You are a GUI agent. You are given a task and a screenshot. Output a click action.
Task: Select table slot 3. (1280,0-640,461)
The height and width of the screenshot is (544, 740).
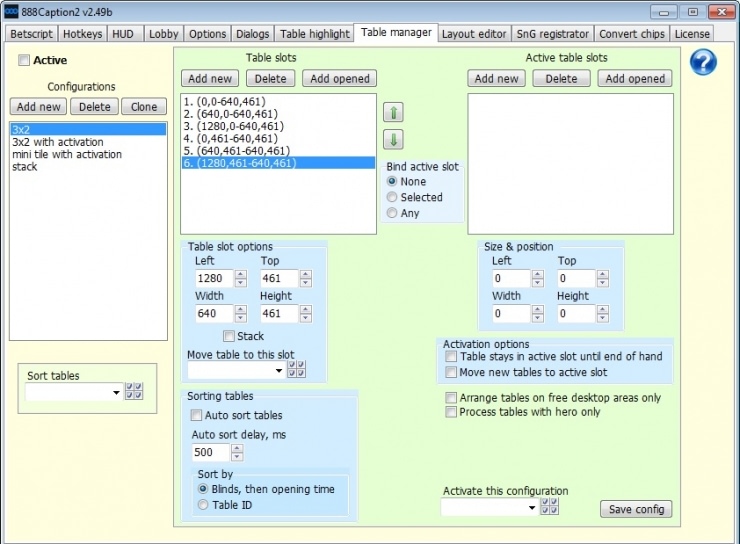coord(278,126)
